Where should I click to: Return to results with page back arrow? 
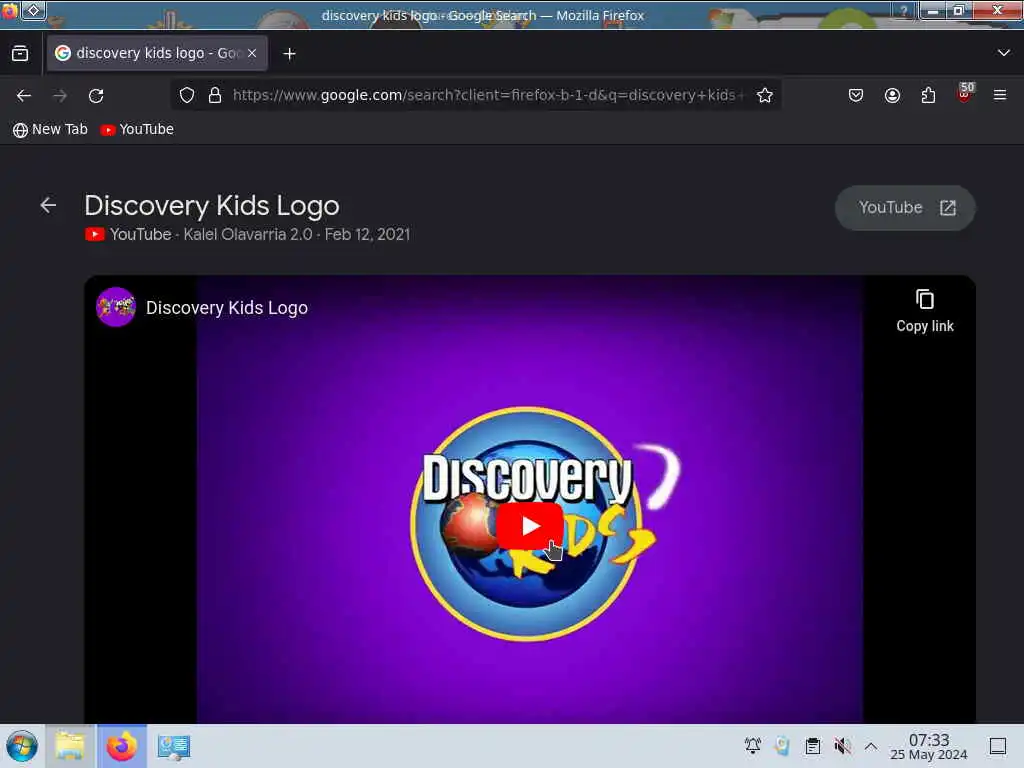48,205
